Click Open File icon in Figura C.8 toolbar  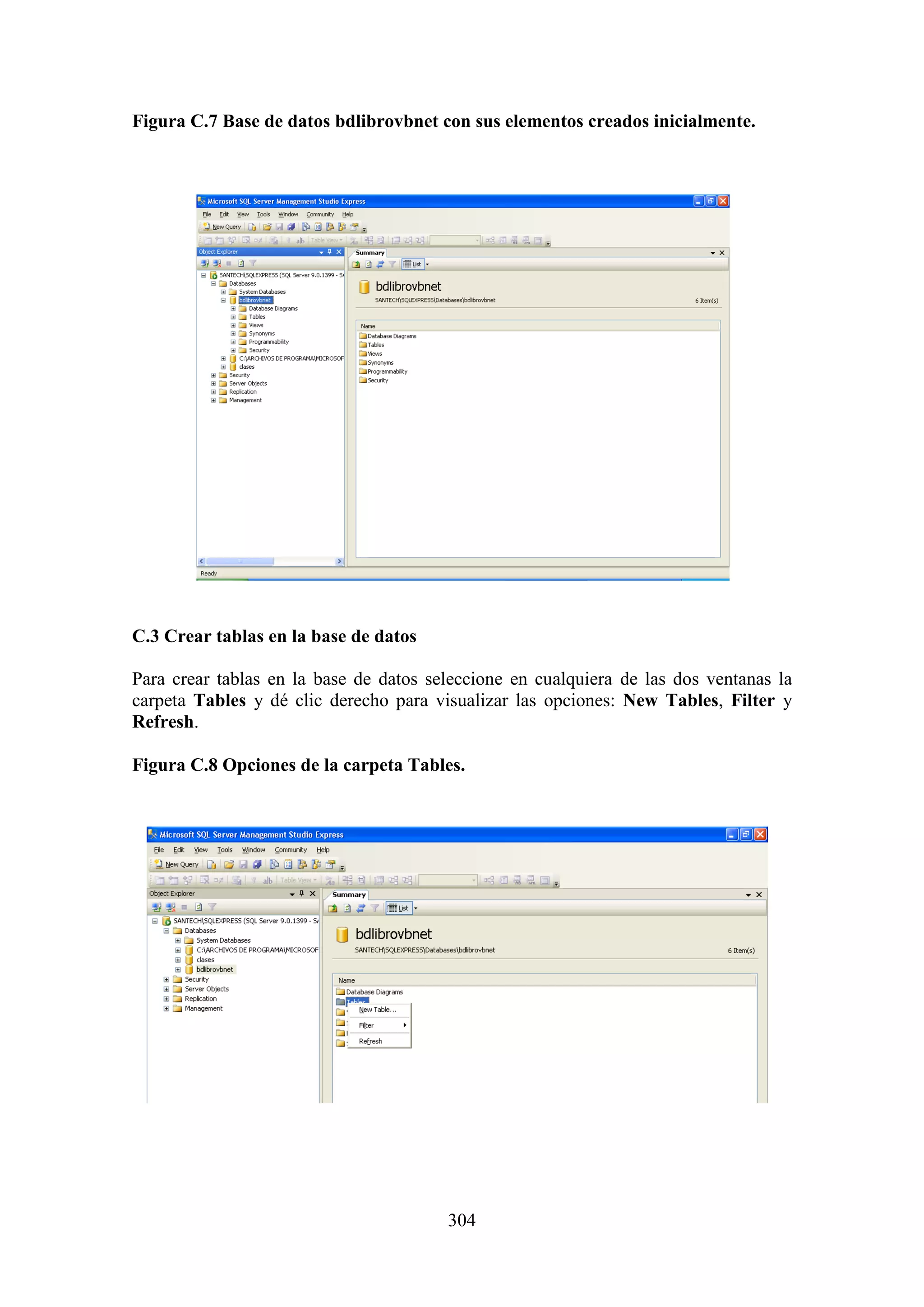tap(229, 864)
